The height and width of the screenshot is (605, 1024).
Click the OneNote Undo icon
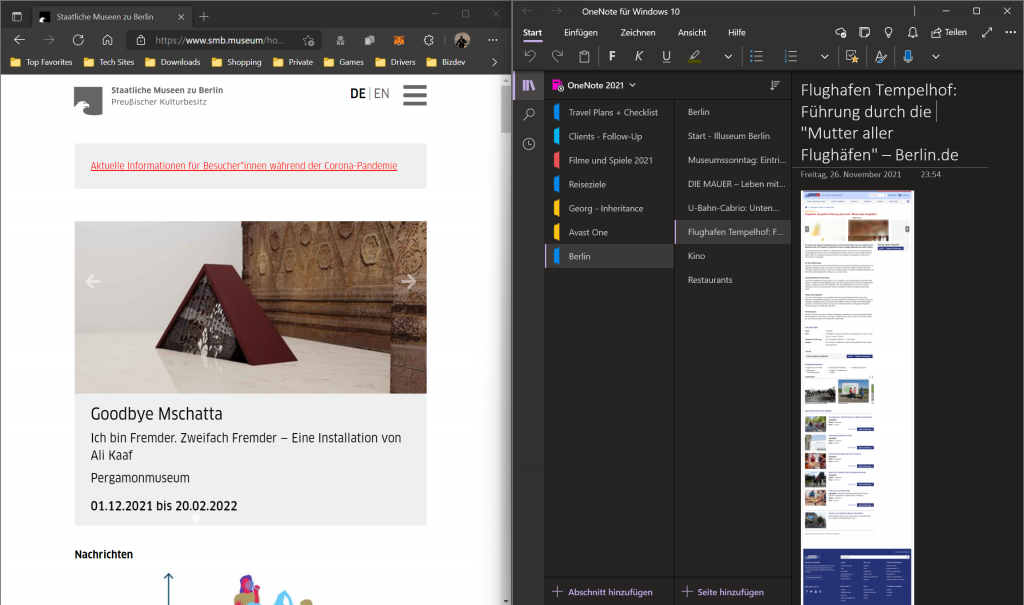tap(530, 57)
